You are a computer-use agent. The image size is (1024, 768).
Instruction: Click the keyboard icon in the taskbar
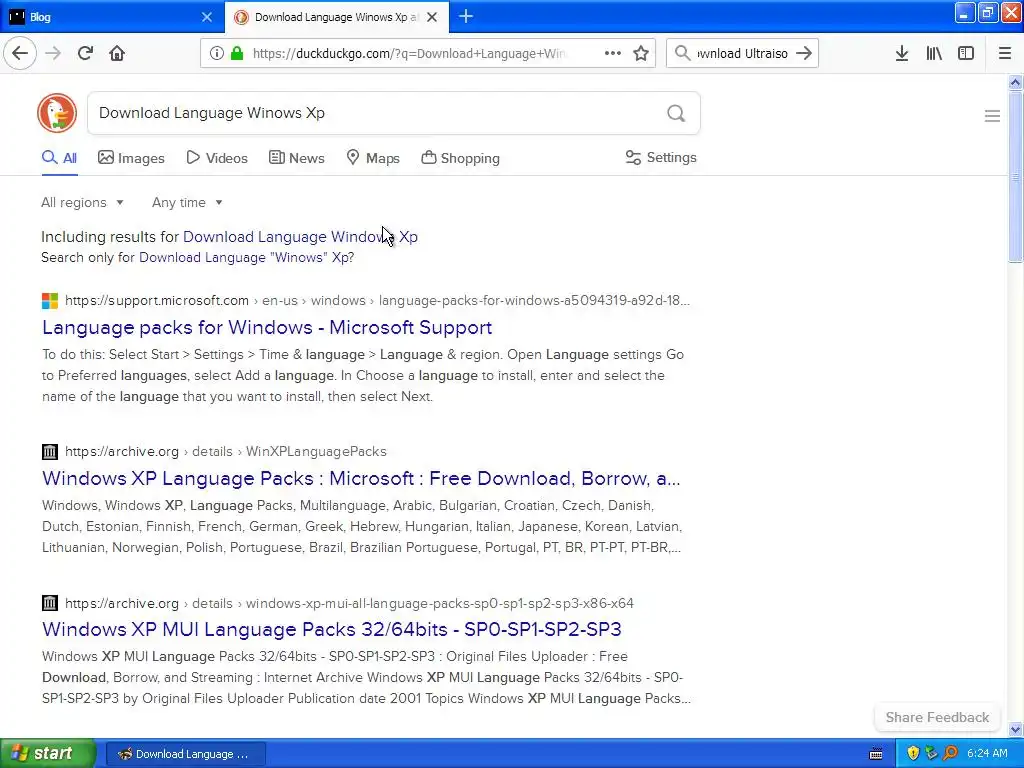pyautogui.click(x=876, y=754)
